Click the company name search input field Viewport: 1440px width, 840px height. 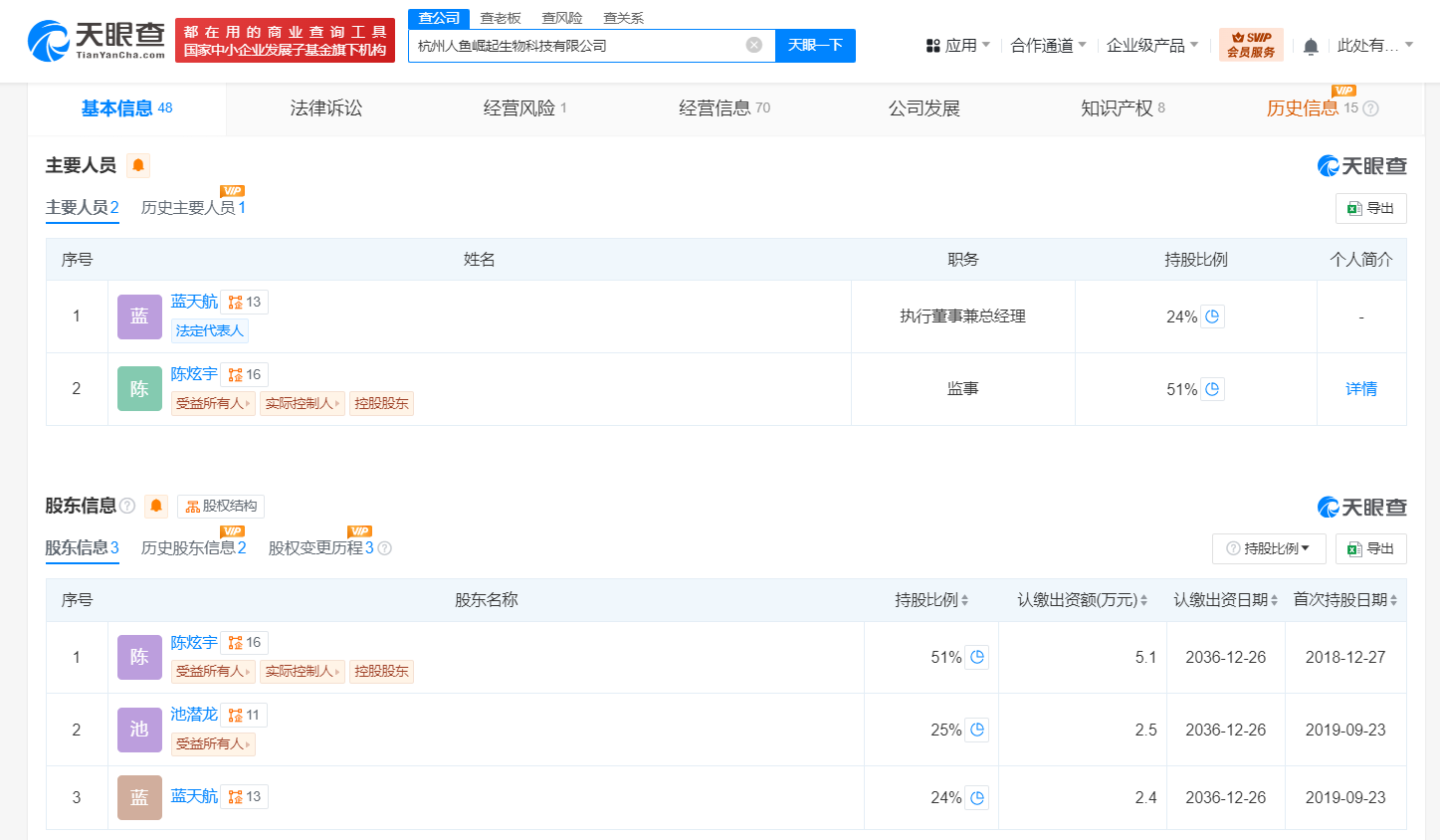577,46
